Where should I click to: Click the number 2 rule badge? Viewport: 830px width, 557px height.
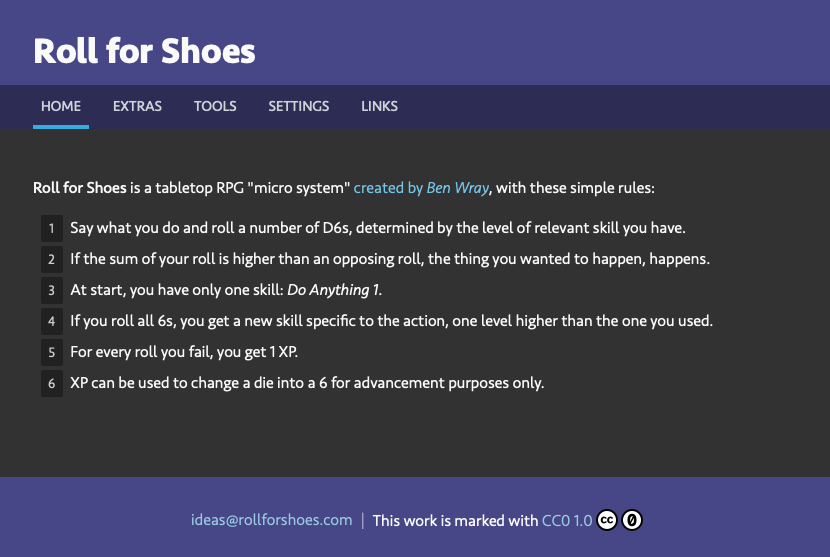coord(51,259)
